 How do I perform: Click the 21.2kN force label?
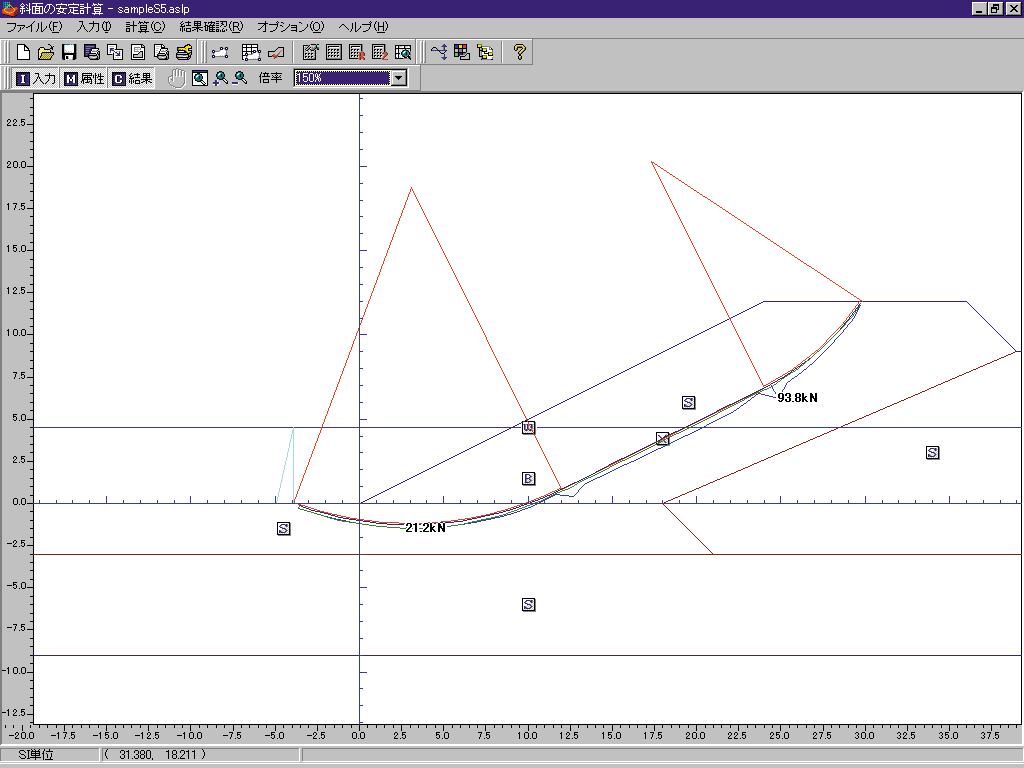click(425, 527)
